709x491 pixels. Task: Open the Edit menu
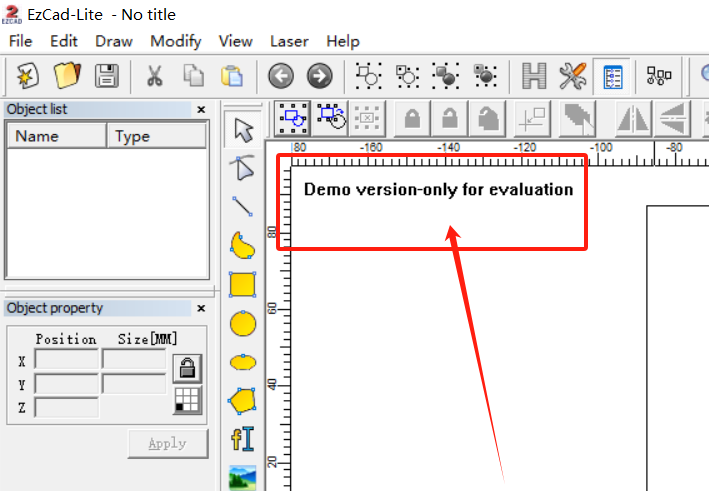(64, 41)
